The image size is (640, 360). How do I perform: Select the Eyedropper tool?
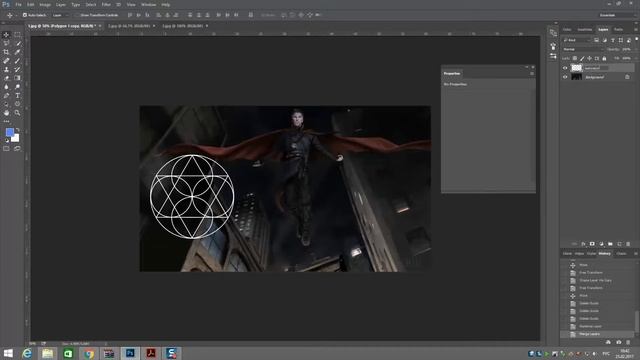click(x=17, y=52)
